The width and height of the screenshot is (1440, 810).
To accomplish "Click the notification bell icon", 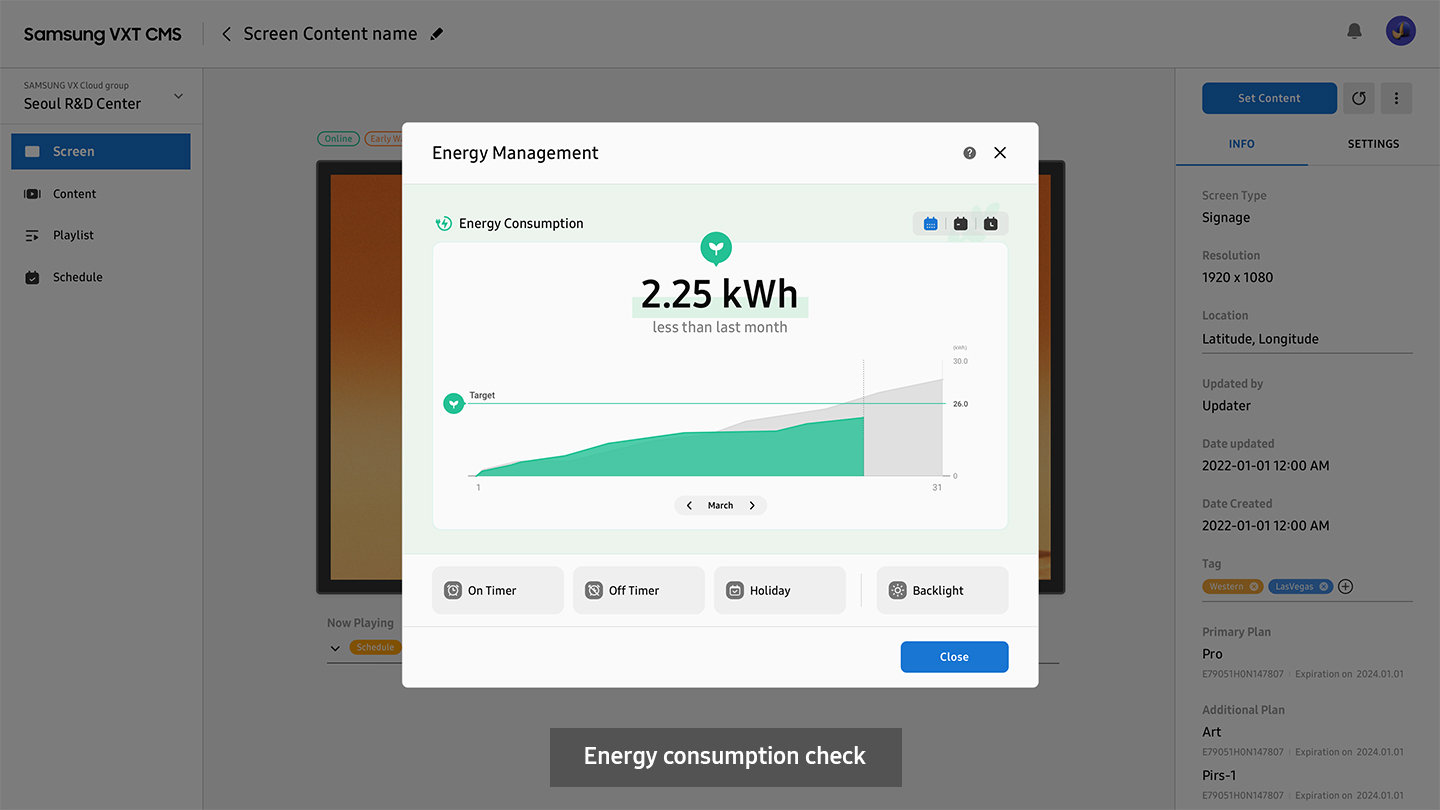I will coord(1354,31).
